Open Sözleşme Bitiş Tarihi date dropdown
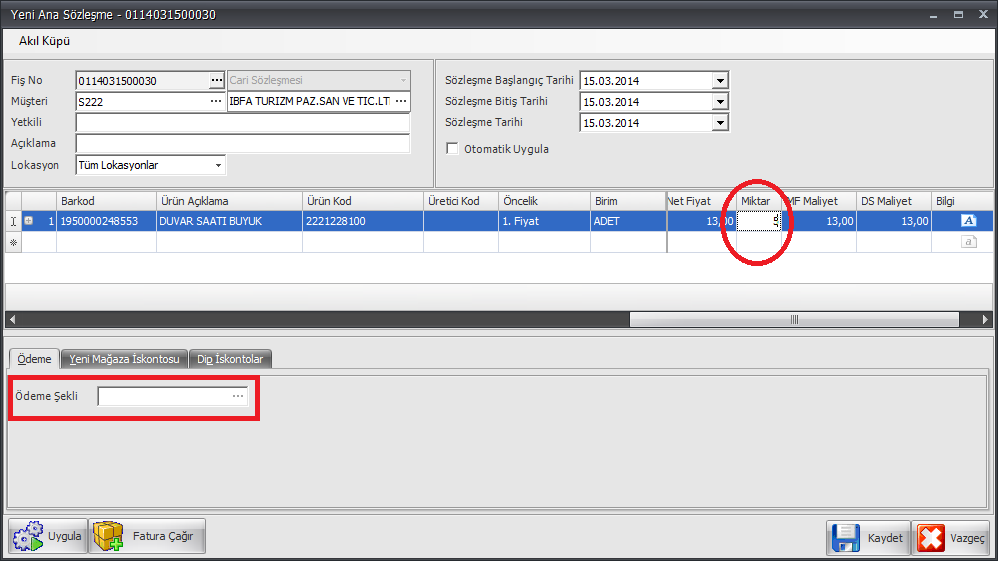 tap(719, 102)
